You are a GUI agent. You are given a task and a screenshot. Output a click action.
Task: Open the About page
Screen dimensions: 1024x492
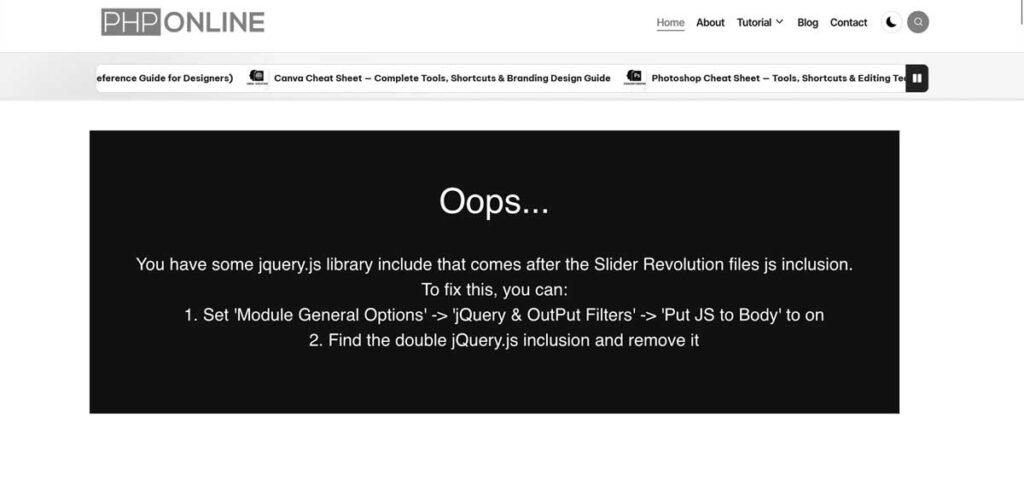click(710, 22)
